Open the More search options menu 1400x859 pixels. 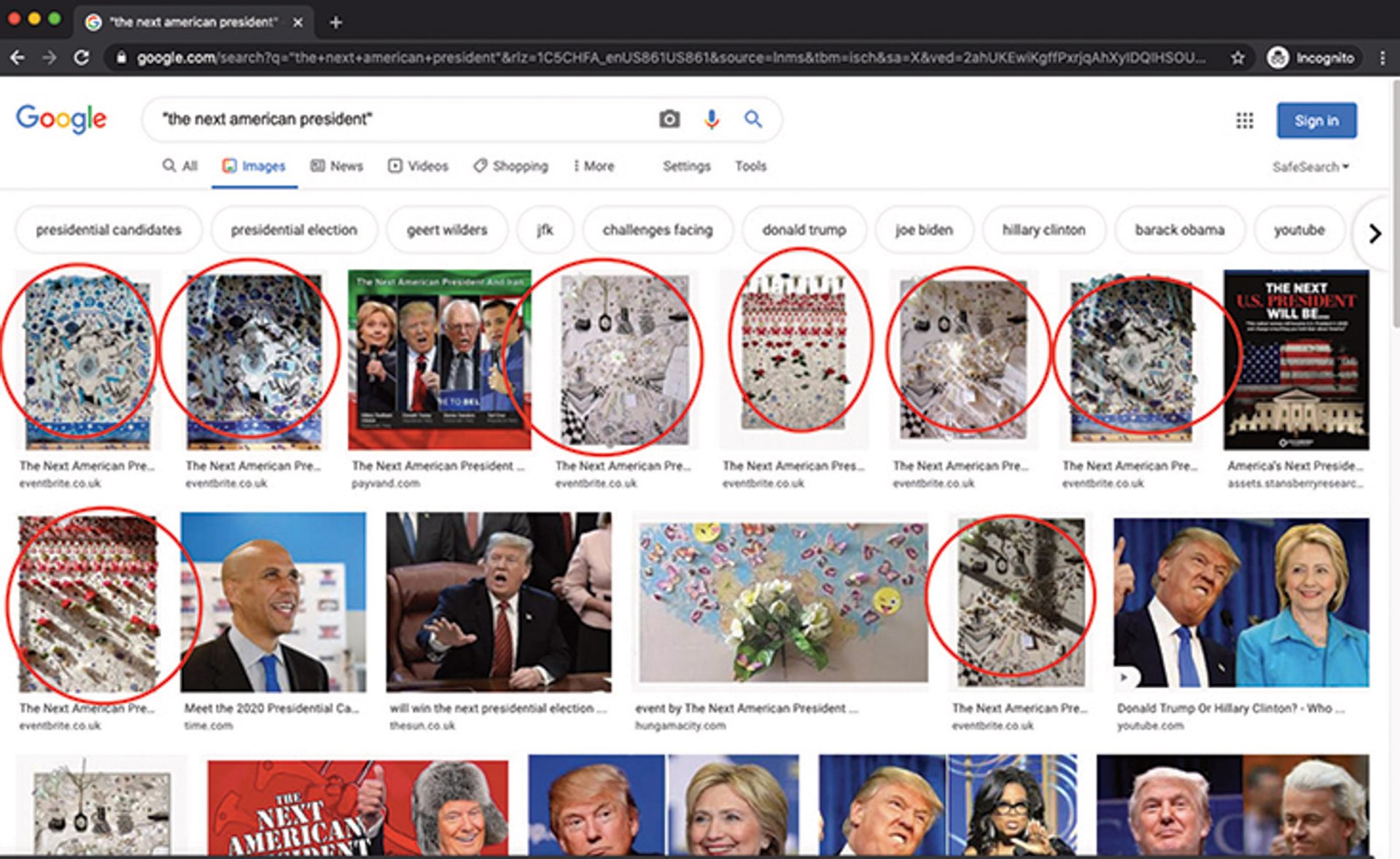point(594,166)
